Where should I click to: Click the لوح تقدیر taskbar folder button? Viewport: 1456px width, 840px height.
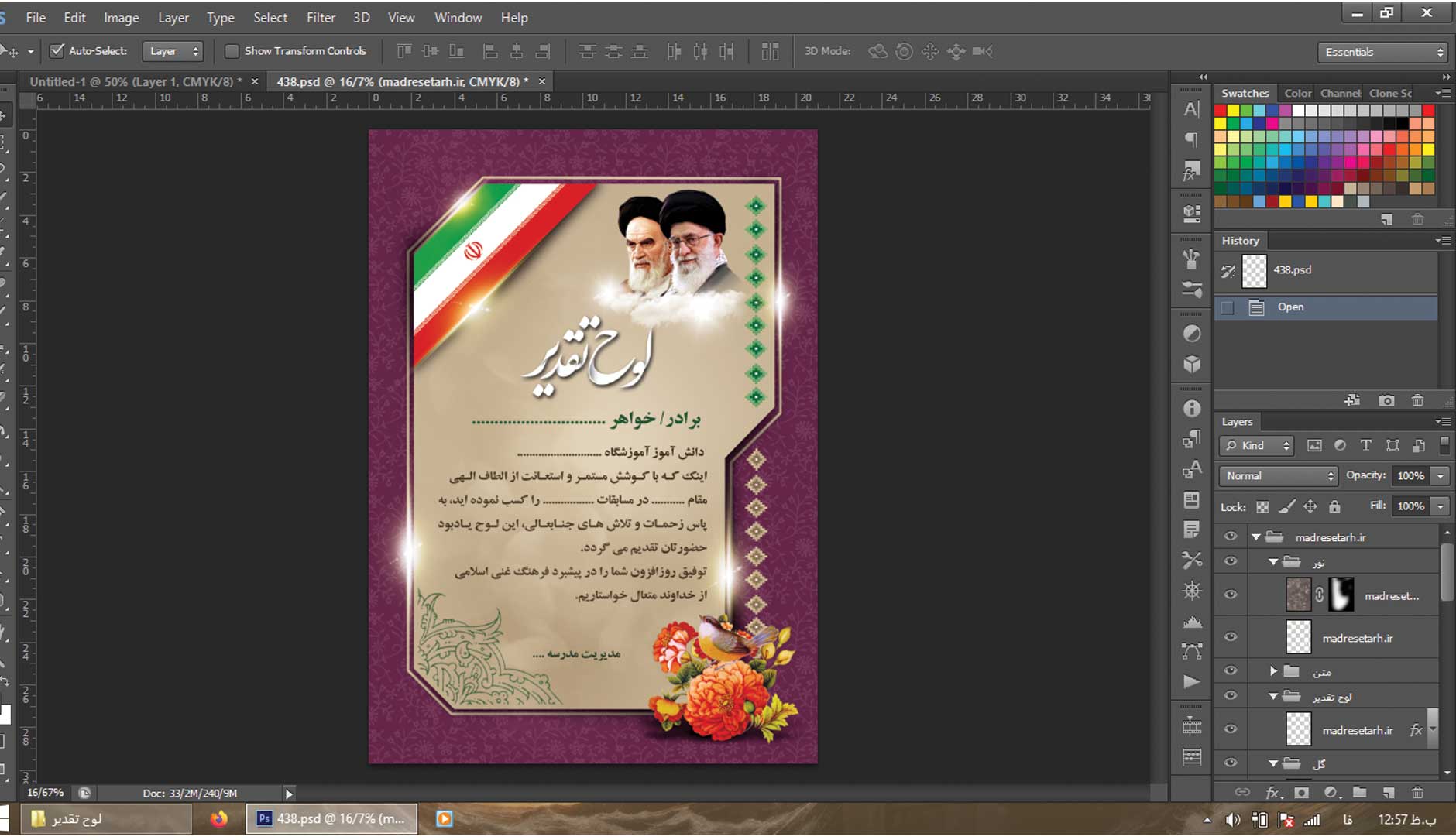[x=106, y=818]
